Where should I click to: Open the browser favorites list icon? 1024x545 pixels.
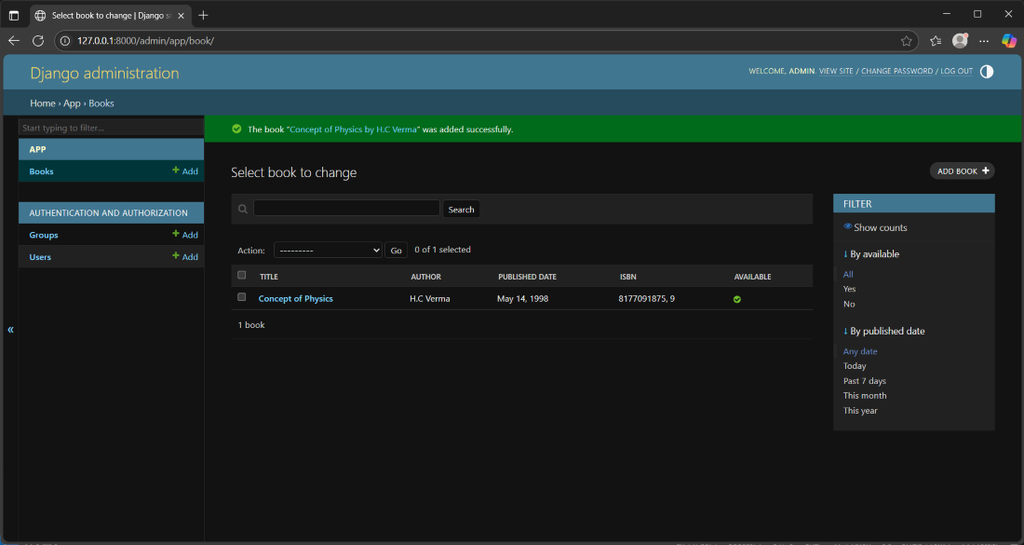(935, 40)
